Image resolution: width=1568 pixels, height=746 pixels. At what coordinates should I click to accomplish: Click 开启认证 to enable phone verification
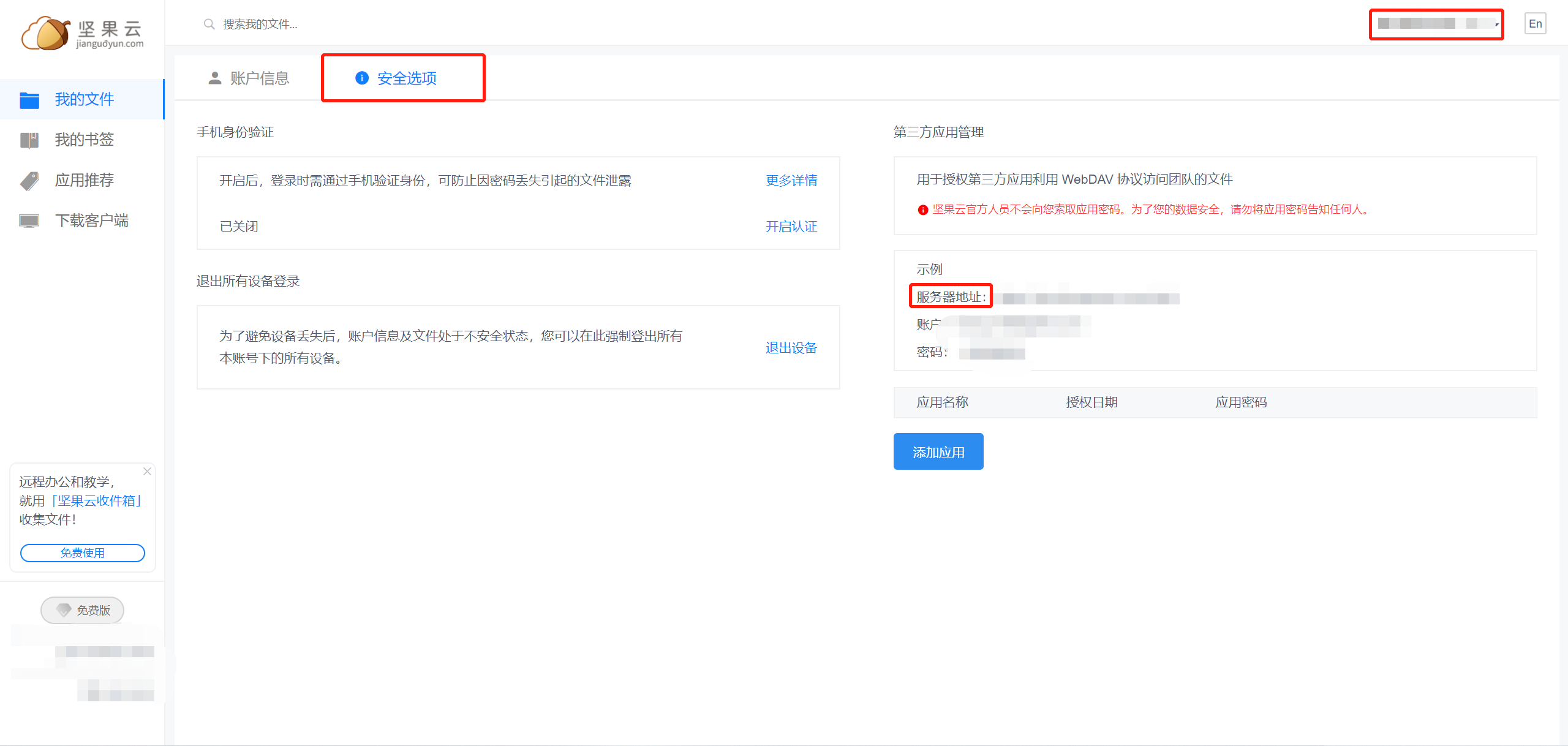point(791,227)
